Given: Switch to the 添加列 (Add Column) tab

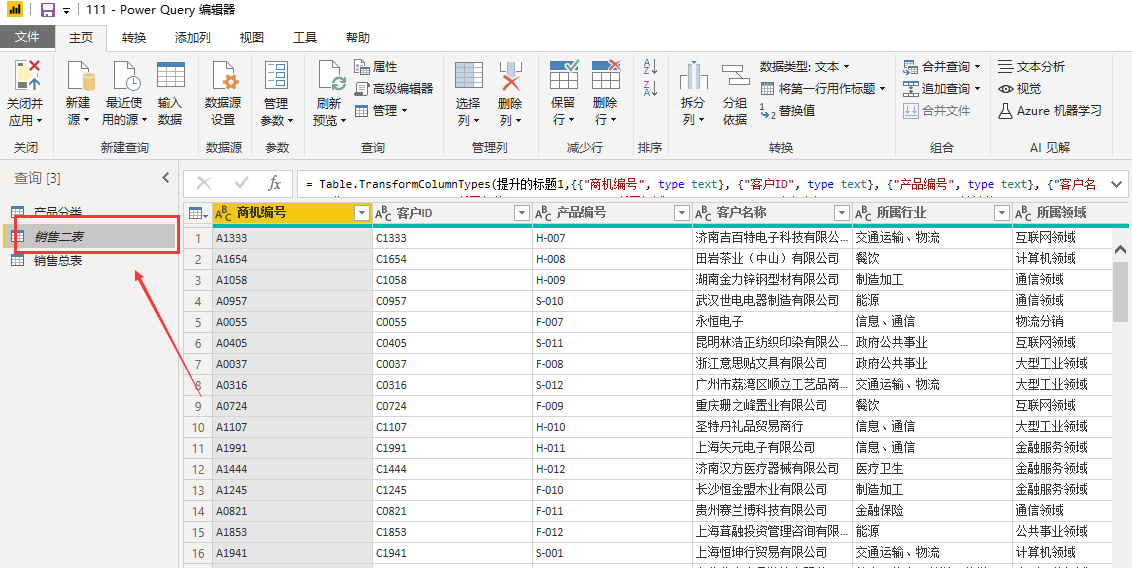Looking at the screenshot, I should [x=193, y=38].
